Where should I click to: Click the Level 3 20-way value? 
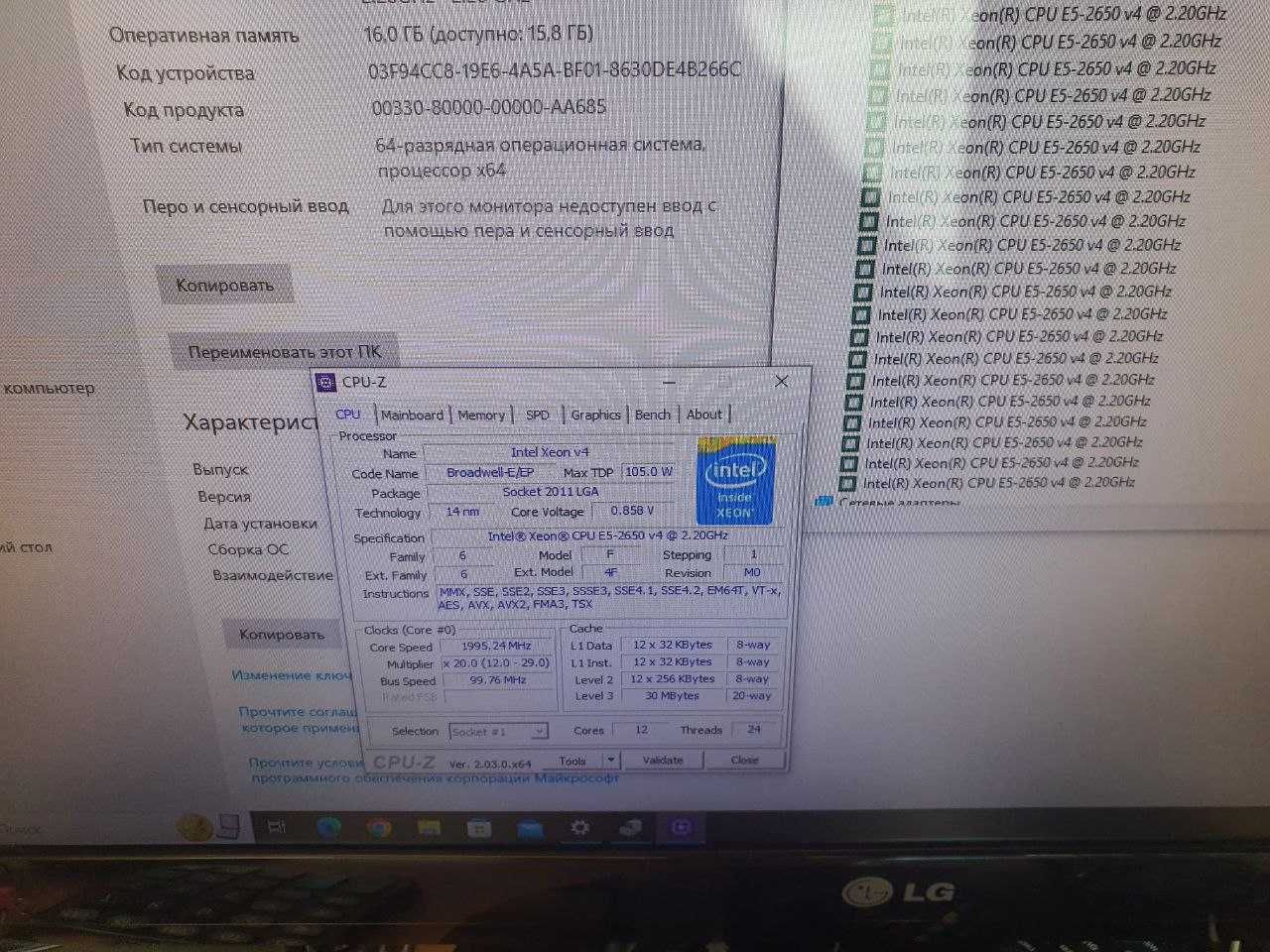tap(752, 696)
